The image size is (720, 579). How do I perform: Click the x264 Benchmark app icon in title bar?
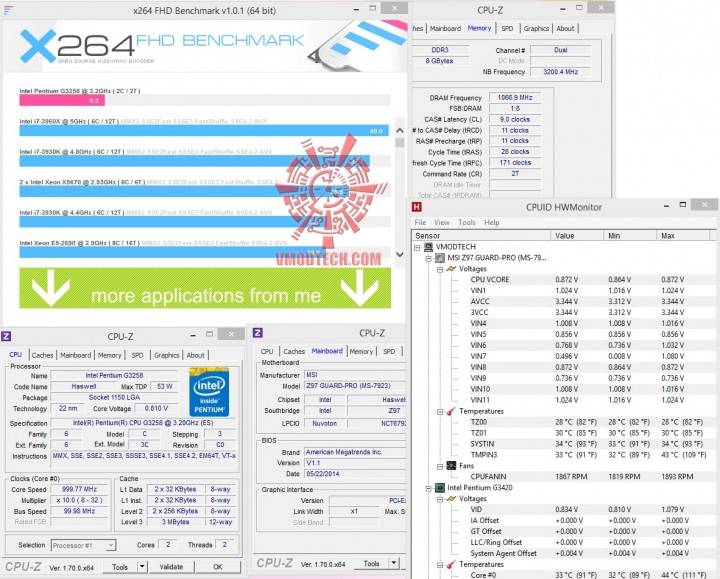point(8,10)
